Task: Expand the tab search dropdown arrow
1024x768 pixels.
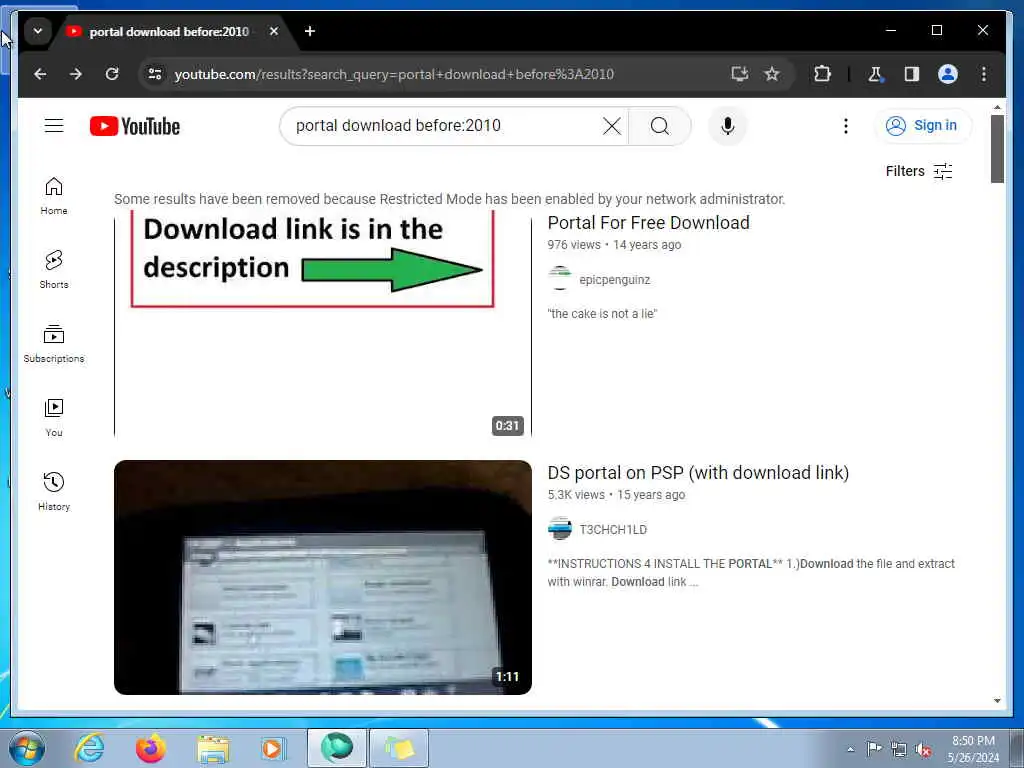Action: (38, 31)
